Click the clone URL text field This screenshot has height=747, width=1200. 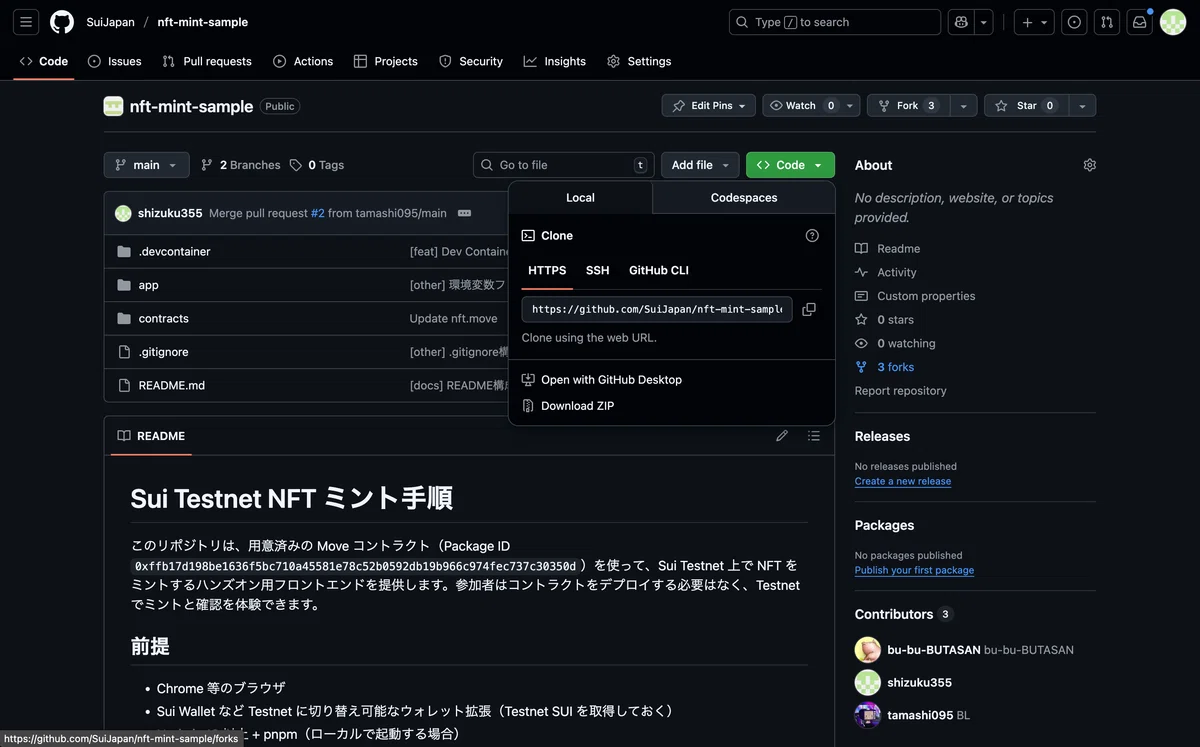[x=657, y=310]
